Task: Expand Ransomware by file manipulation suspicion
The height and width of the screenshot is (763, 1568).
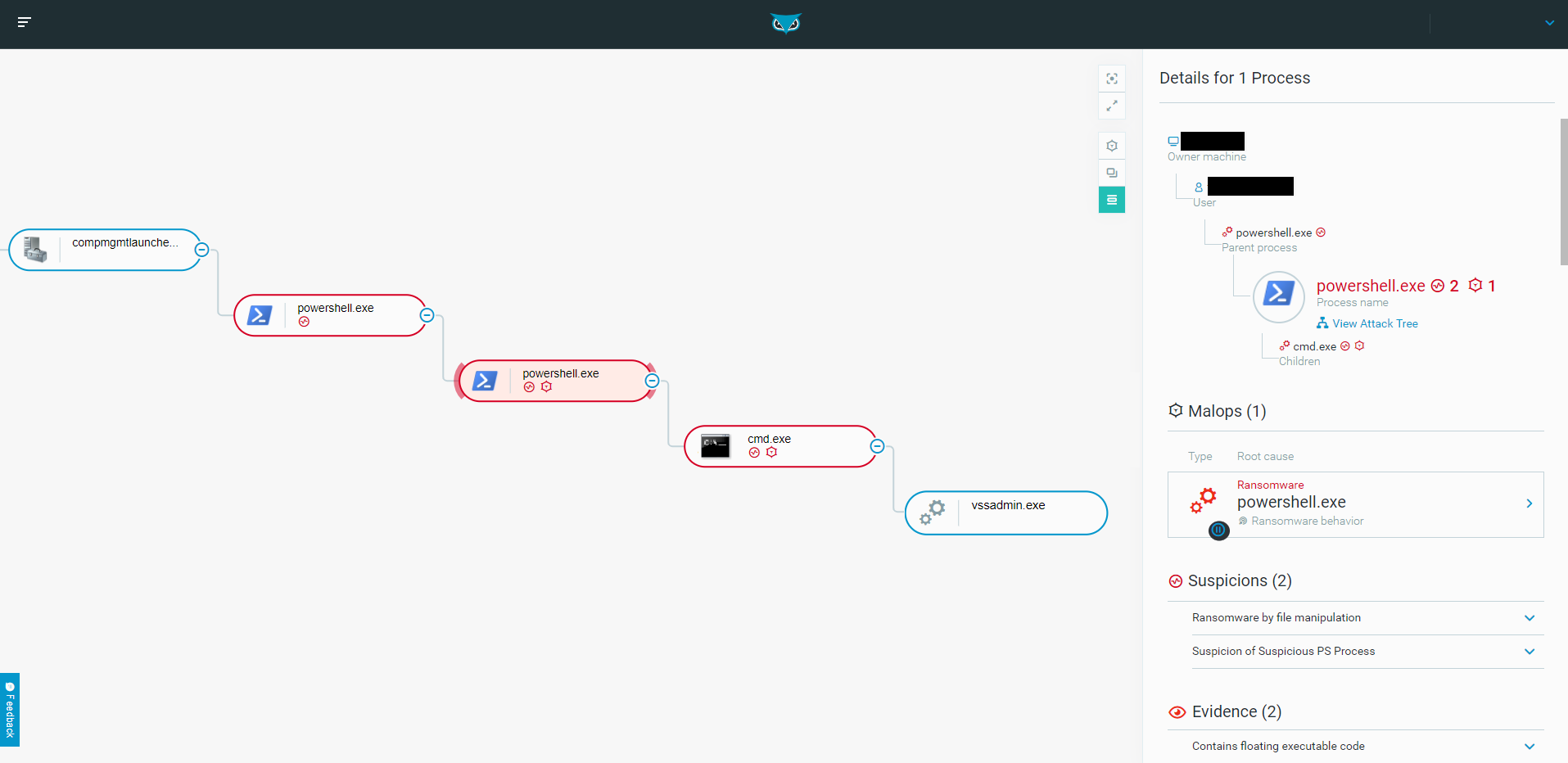Action: click(x=1529, y=618)
